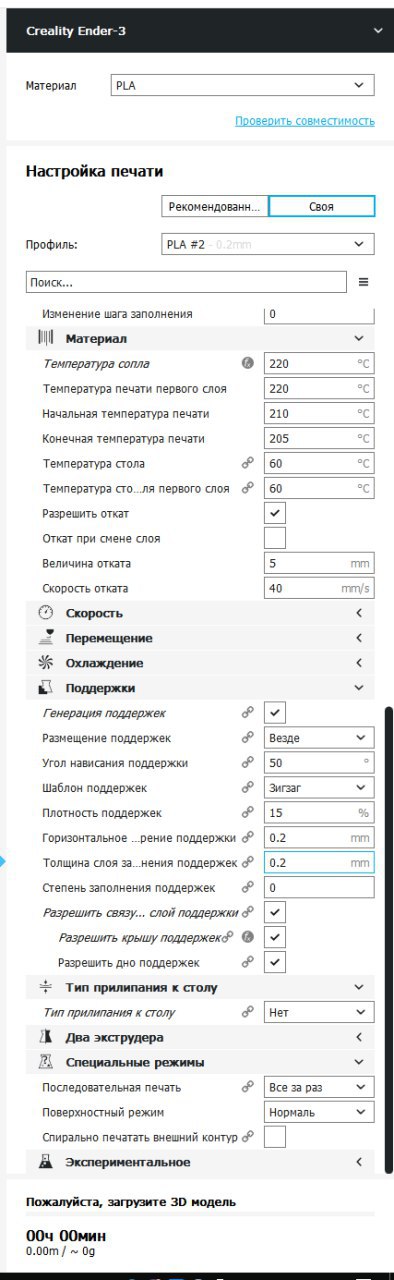Toggle Разрешить связу... слой поддержки checkbox

pos(275,912)
